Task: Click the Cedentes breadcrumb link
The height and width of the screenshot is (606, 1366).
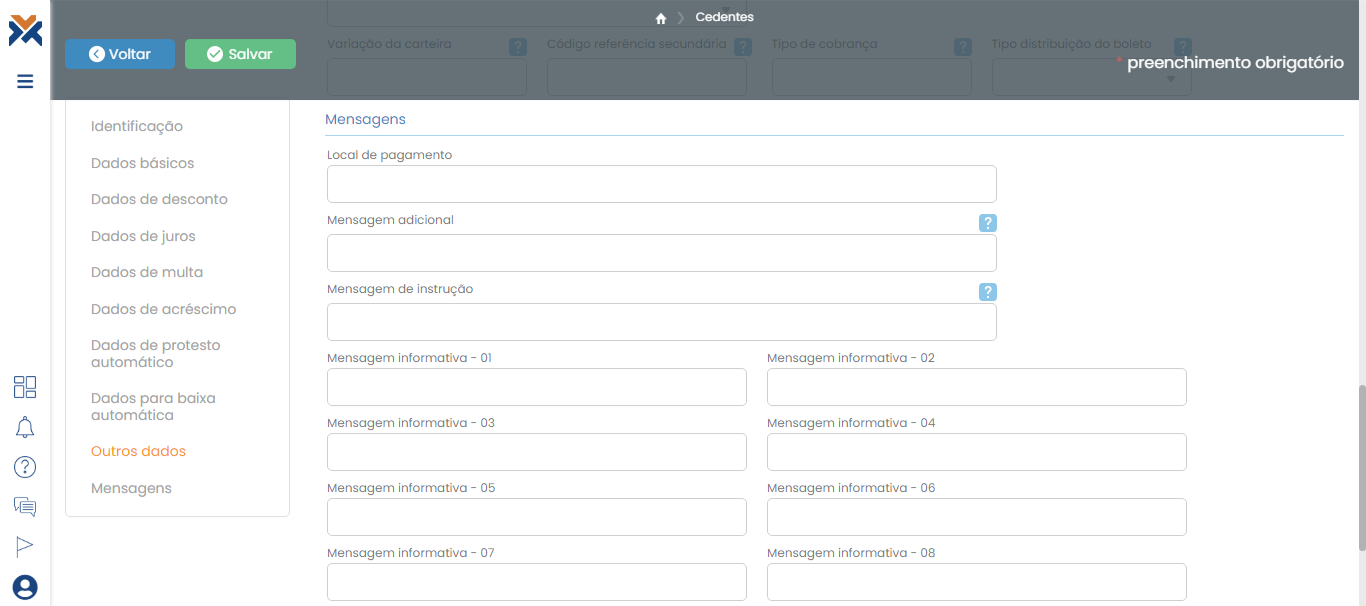Action: 724,17
